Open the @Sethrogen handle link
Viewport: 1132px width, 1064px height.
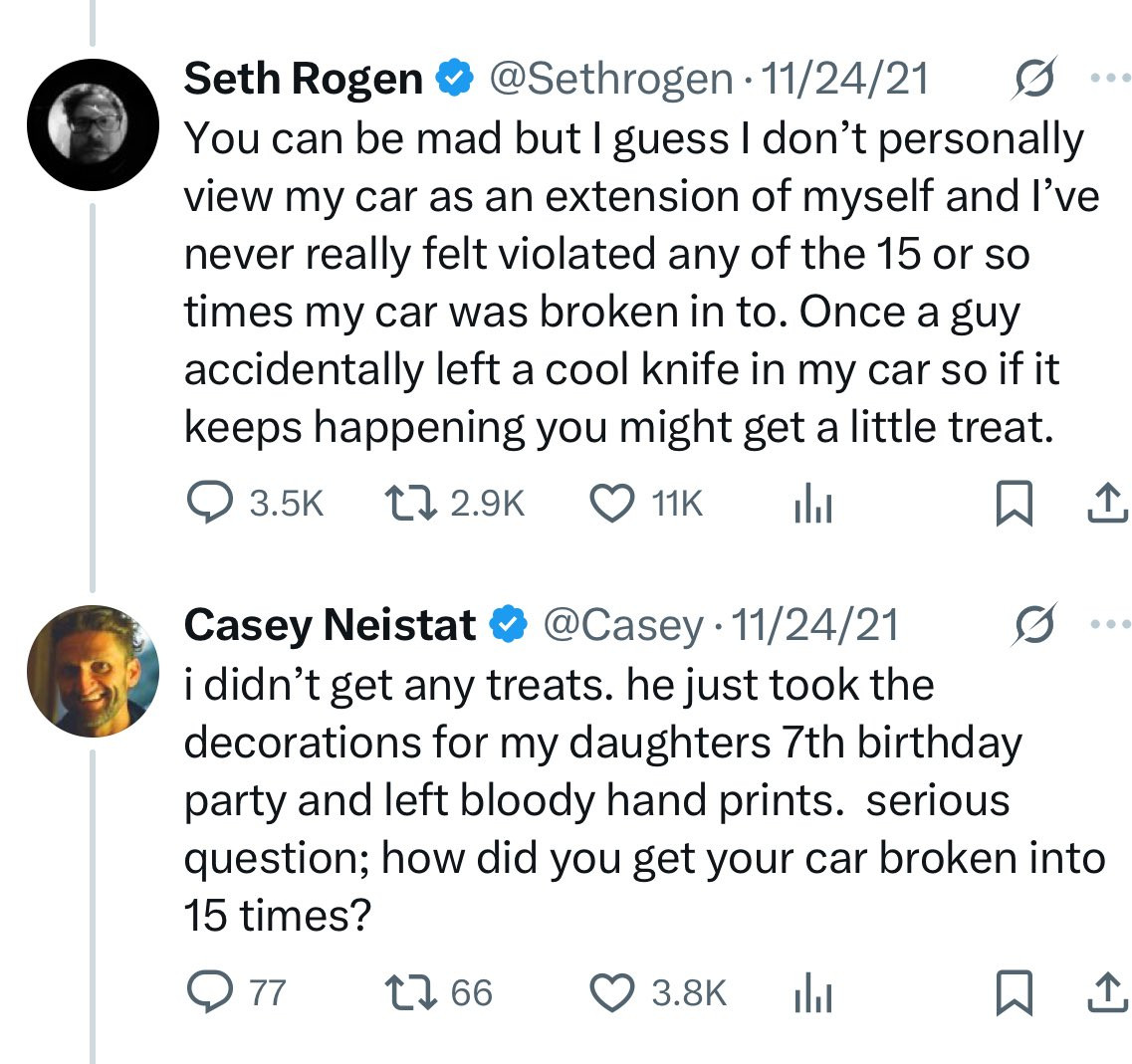609,80
